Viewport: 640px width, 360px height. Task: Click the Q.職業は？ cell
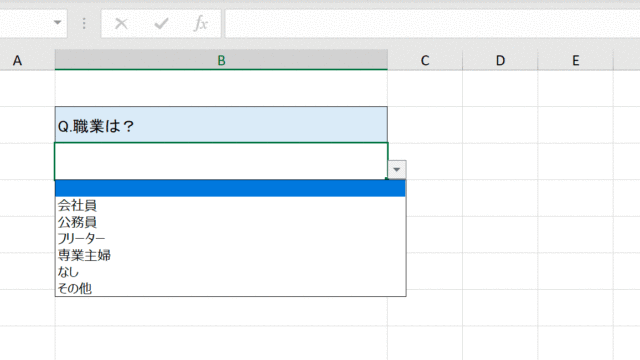point(221,125)
